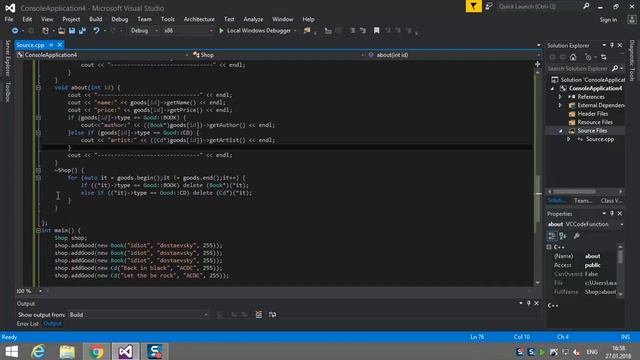Pin the Properties panel
Image resolution: width=640 pixels, height=360 pixels.
612,213
